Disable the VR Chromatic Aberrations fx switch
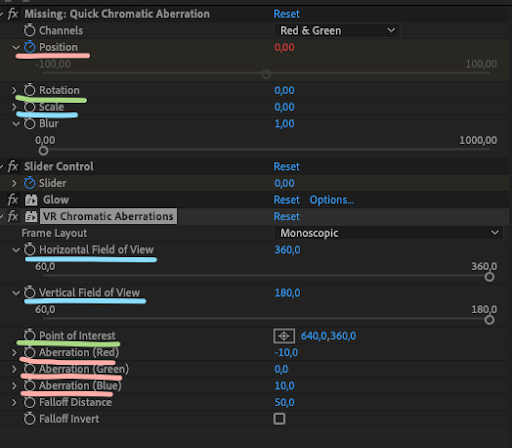This screenshot has width=512, height=448. point(13,216)
